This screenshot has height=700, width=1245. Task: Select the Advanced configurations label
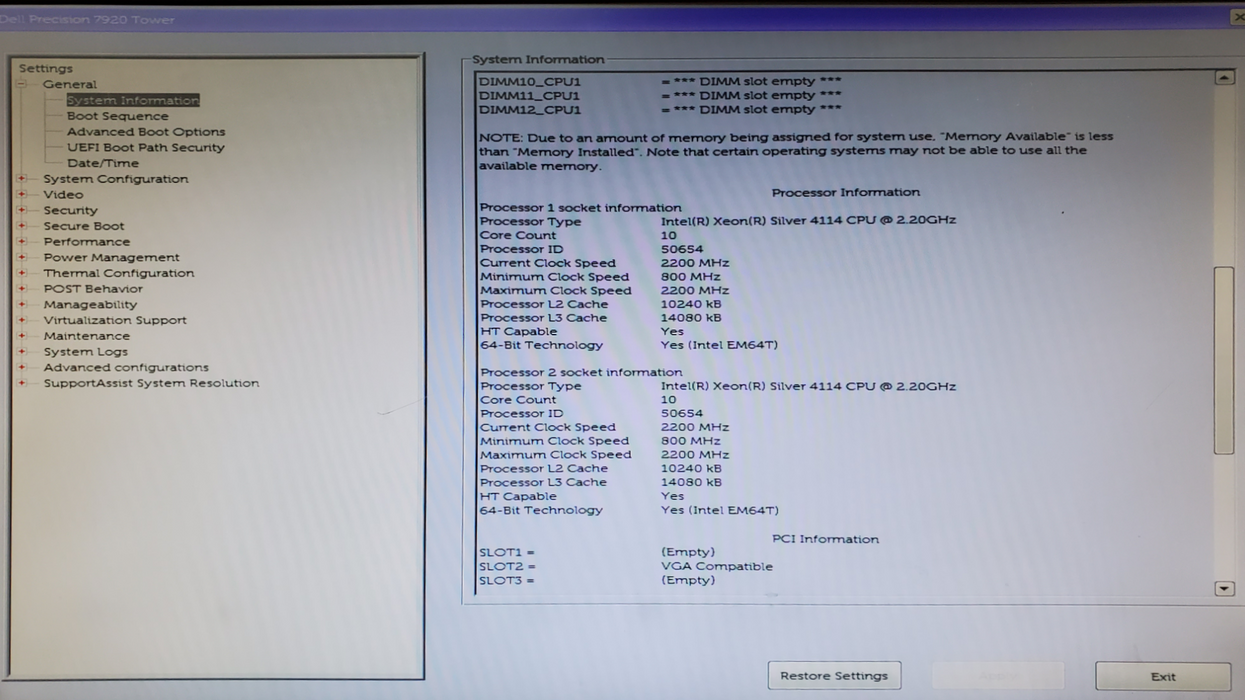tap(126, 367)
